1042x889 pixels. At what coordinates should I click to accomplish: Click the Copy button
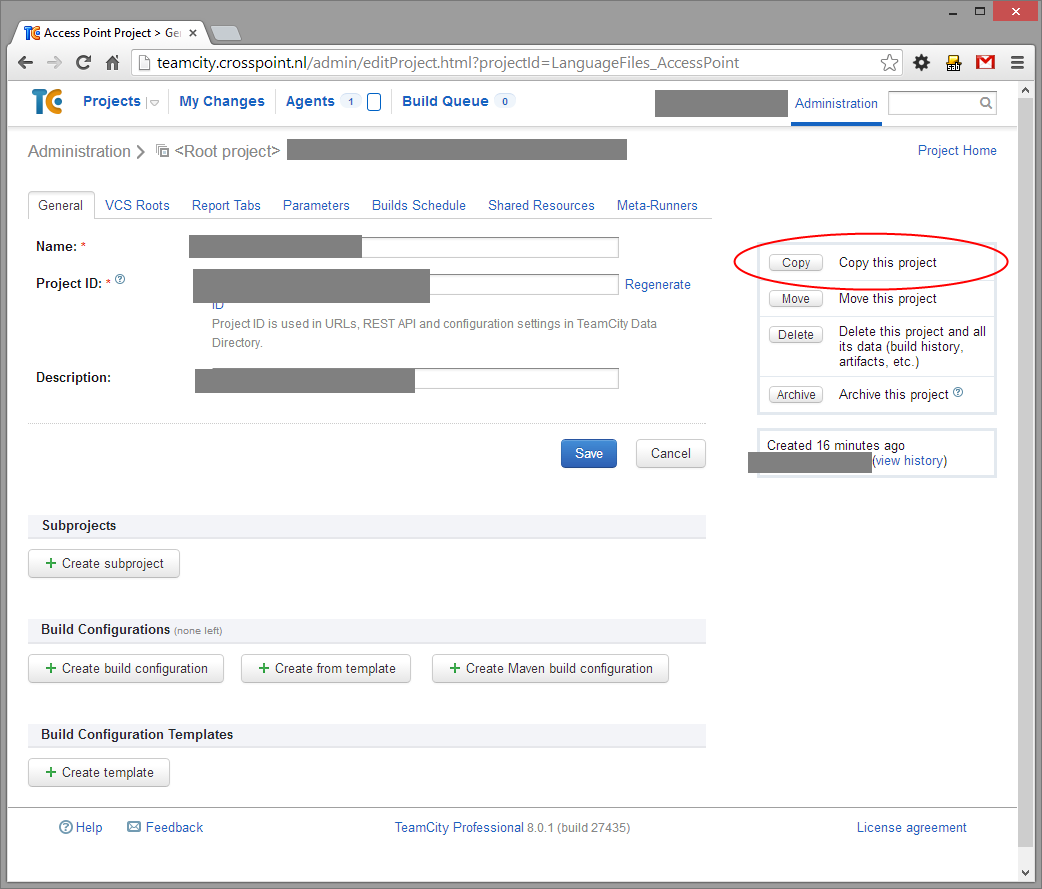(795, 262)
